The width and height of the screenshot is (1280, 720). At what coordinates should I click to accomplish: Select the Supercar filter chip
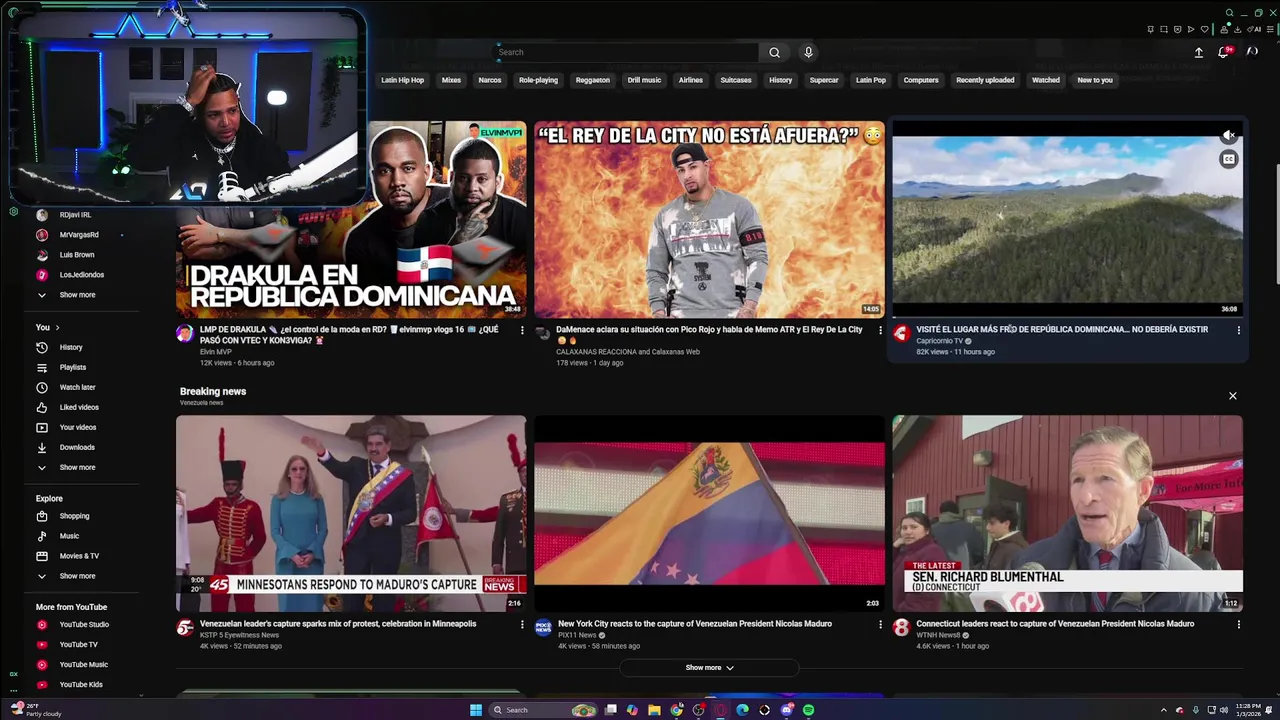click(x=824, y=80)
